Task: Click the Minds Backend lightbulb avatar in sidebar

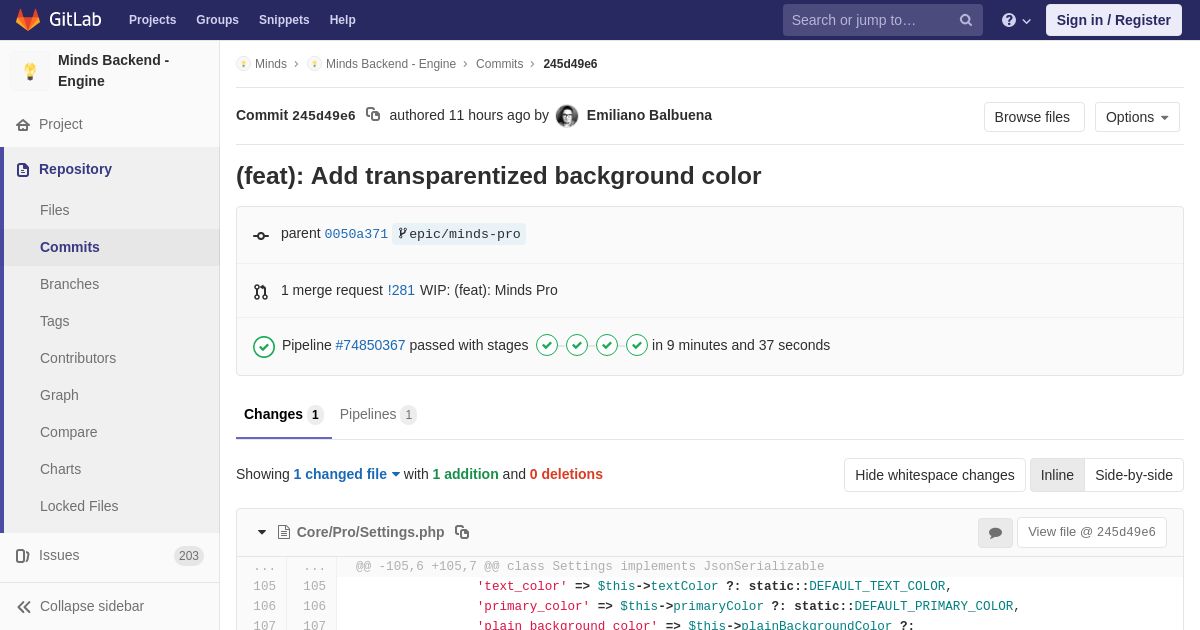Action: click(x=30, y=71)
